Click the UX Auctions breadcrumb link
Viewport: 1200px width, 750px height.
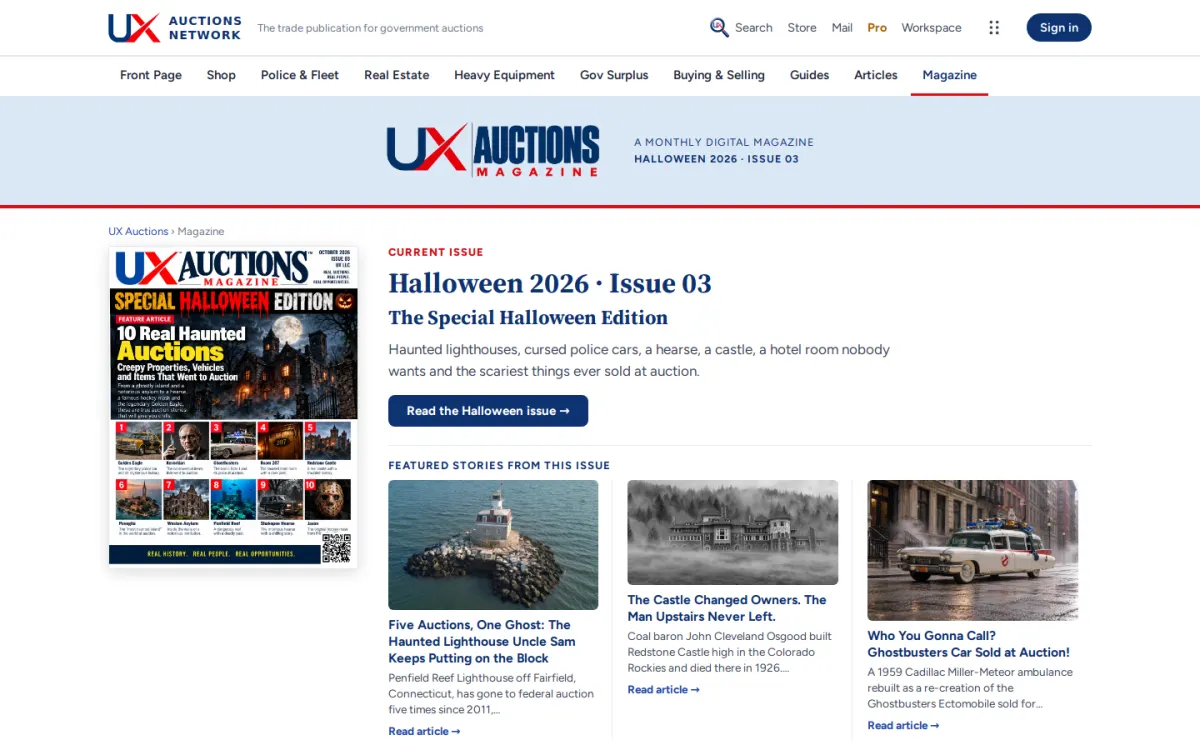click(138, 231)
